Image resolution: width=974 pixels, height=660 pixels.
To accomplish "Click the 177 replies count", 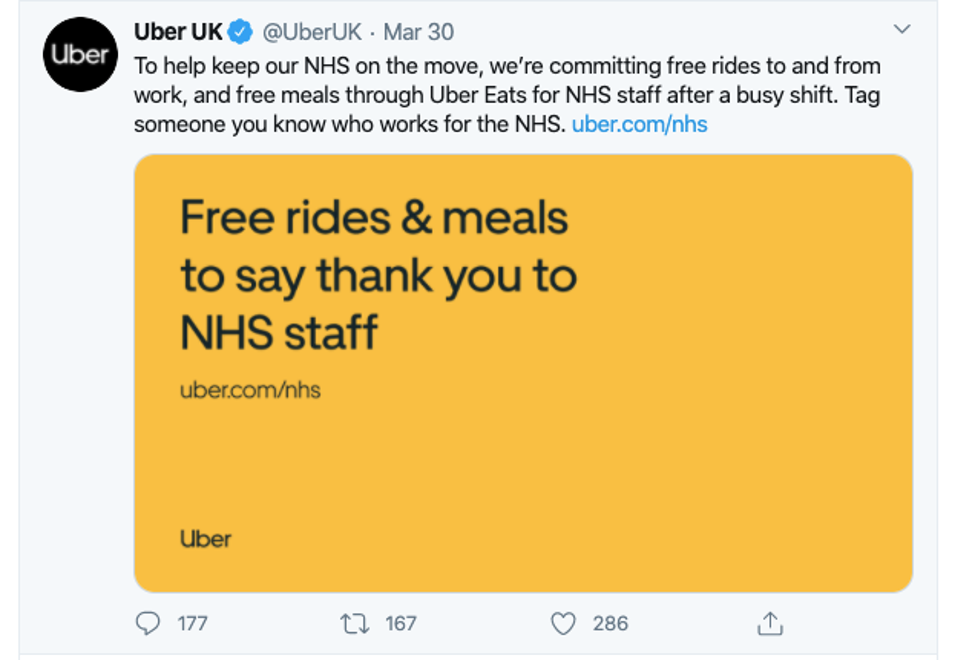I will [192, 623].
